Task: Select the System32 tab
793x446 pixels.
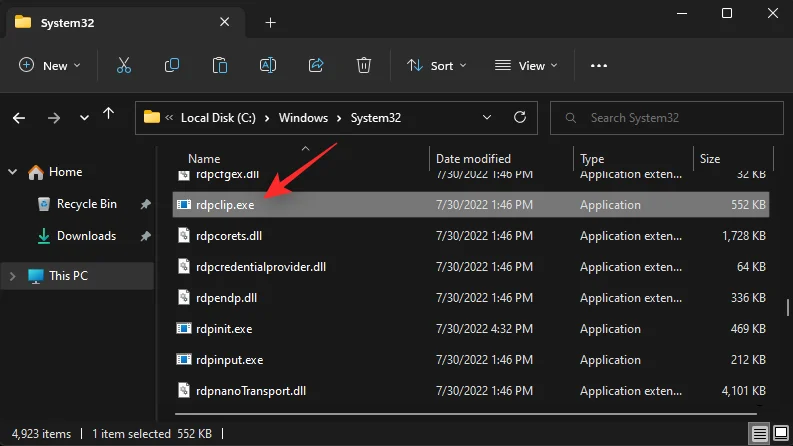Action: 125,22
